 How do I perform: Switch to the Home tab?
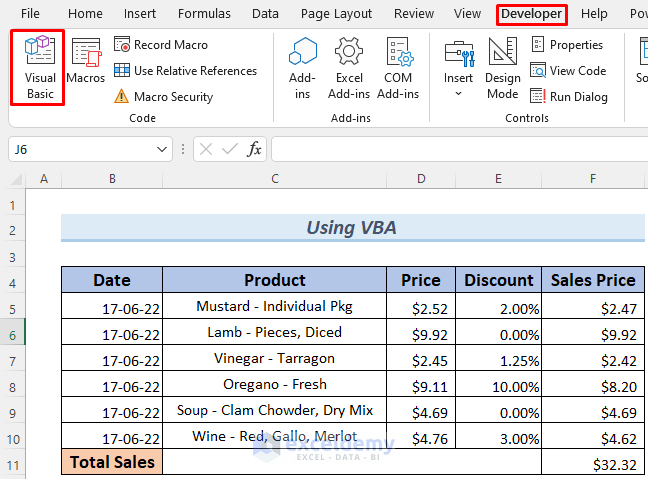(x=85, y=14)
